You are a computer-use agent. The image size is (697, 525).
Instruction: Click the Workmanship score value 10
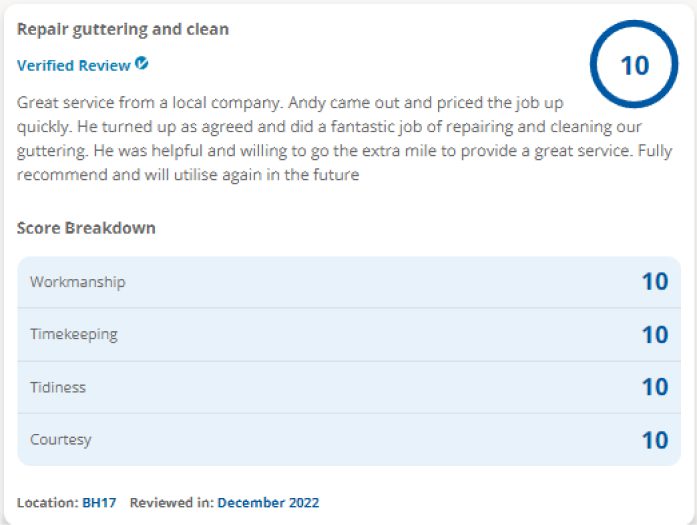click(x=655, y=282)
